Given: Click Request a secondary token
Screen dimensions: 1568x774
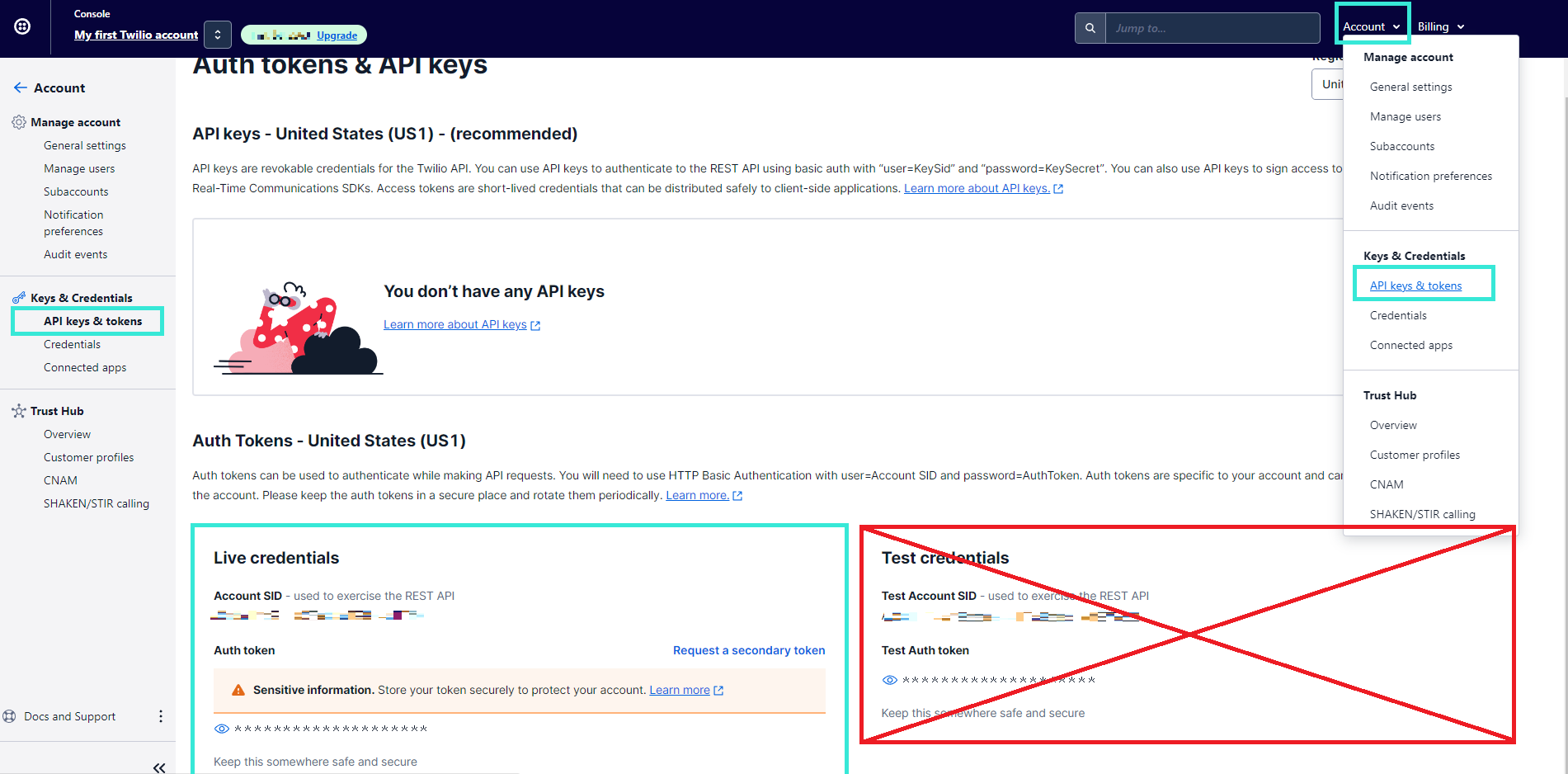Looking at the screenshot, I should 748,650.
